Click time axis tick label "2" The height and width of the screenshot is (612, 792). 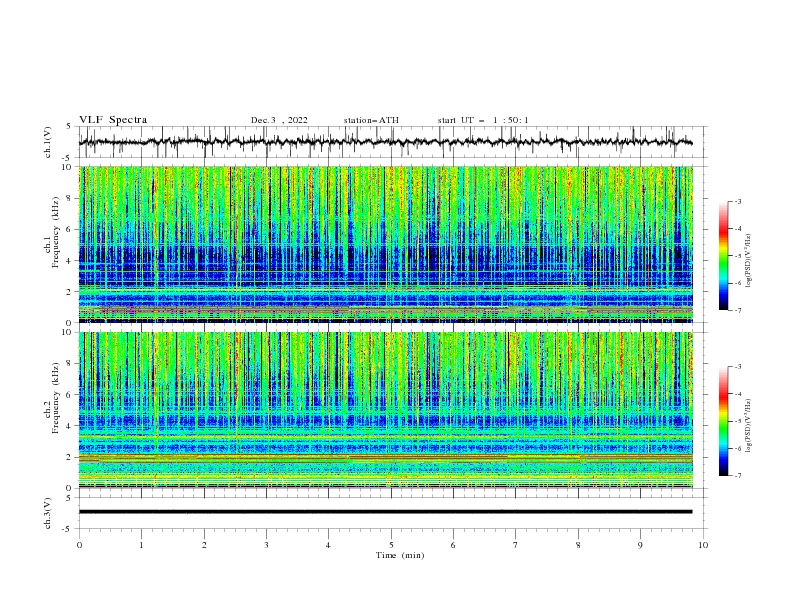[204, 545]
